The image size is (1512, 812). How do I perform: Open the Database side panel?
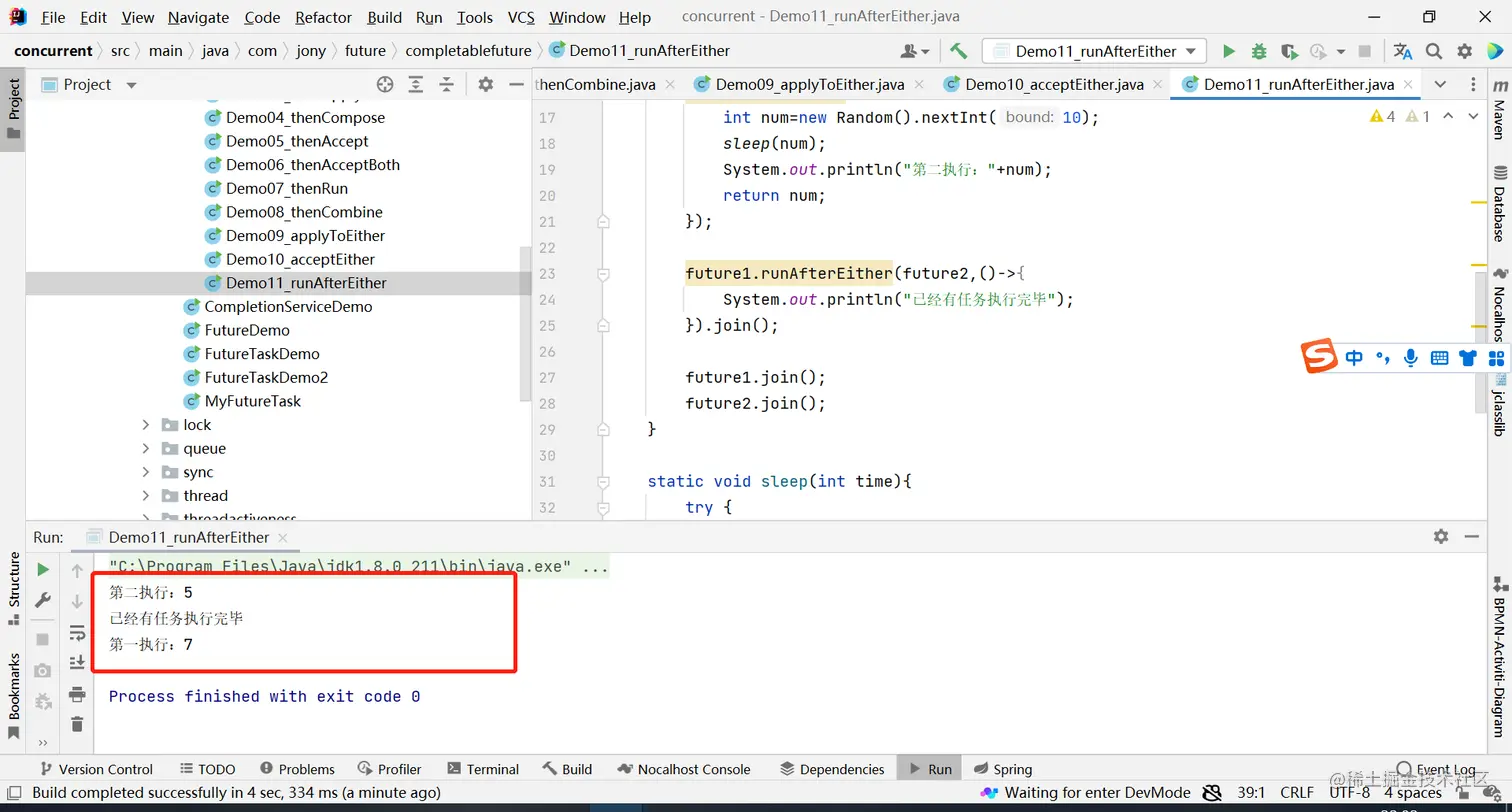1499,205
